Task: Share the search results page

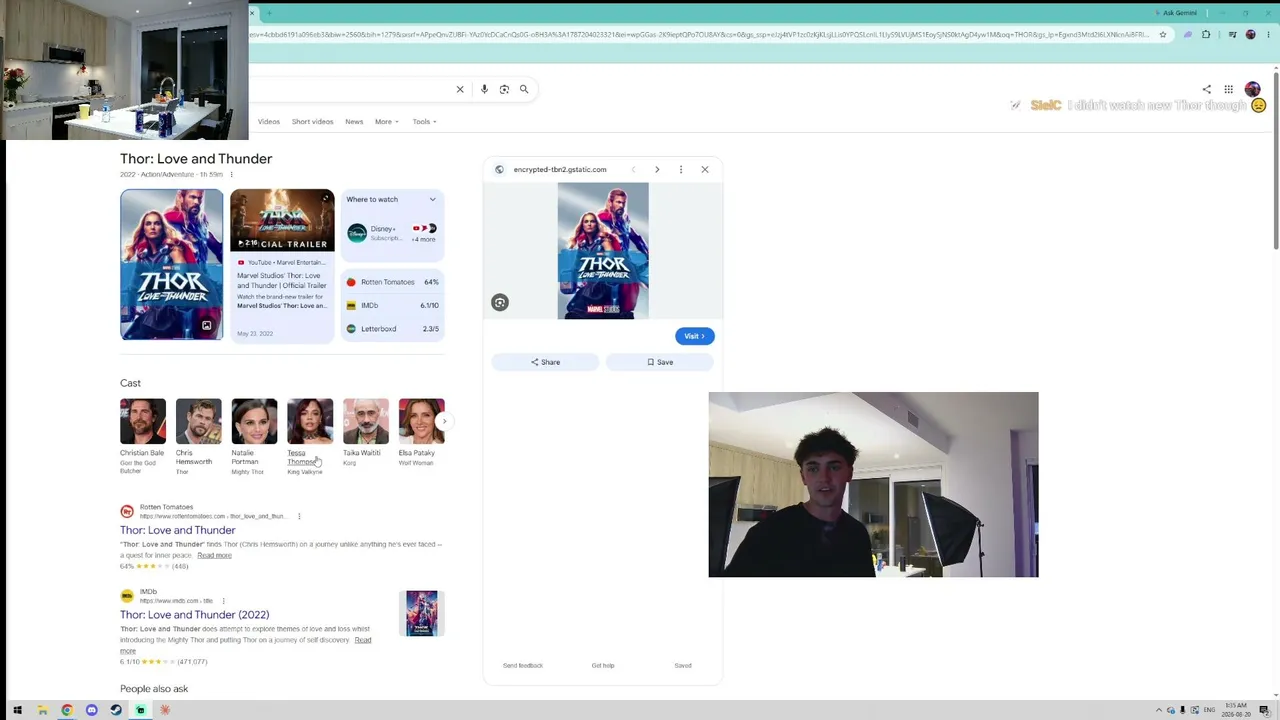Action: [1206, 89]
